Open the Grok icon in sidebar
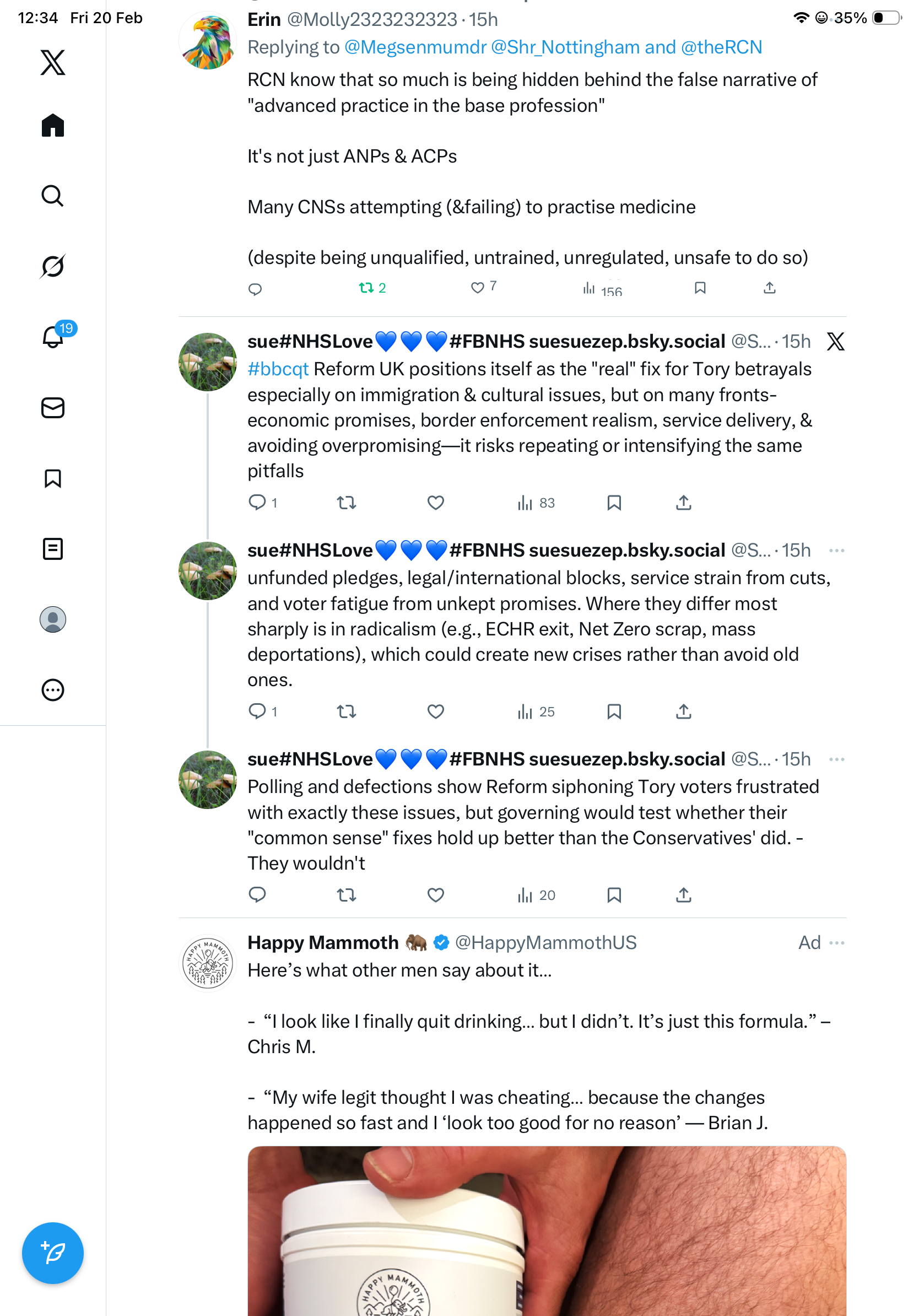919x1316 pixels. click(x=53, y=266)
